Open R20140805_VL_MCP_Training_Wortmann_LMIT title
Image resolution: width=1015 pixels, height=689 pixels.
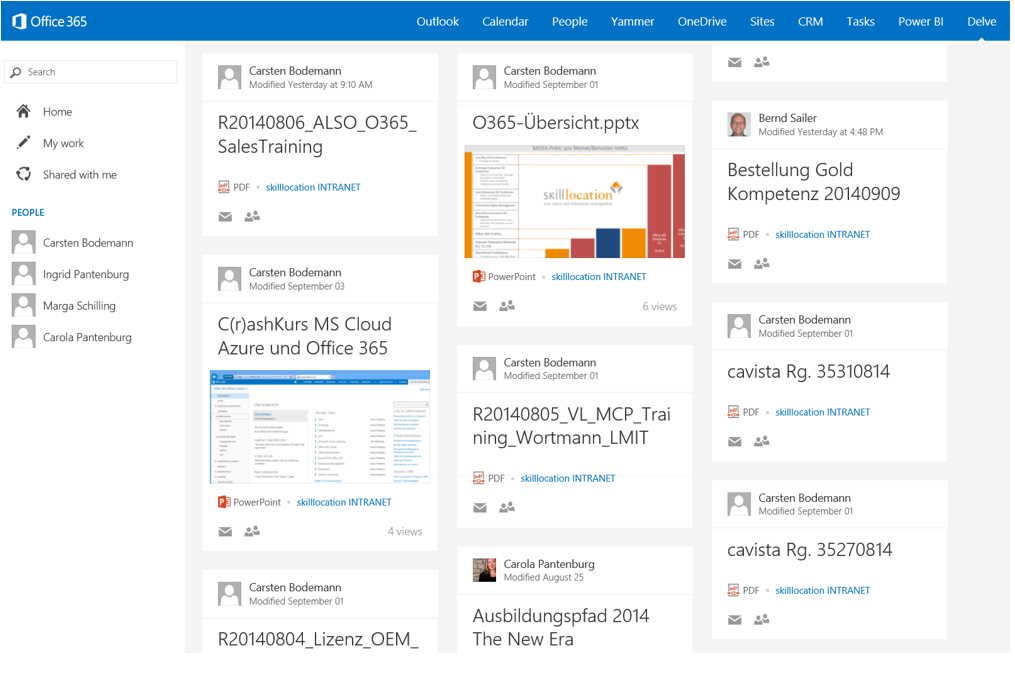[572, 426]
